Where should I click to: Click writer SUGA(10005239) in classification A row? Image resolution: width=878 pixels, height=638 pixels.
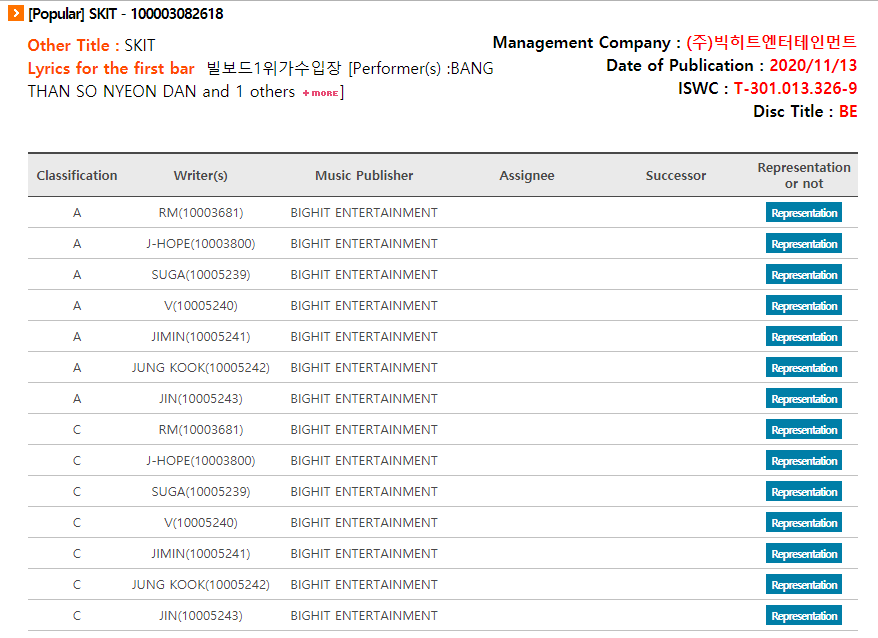tap(200, 274)
